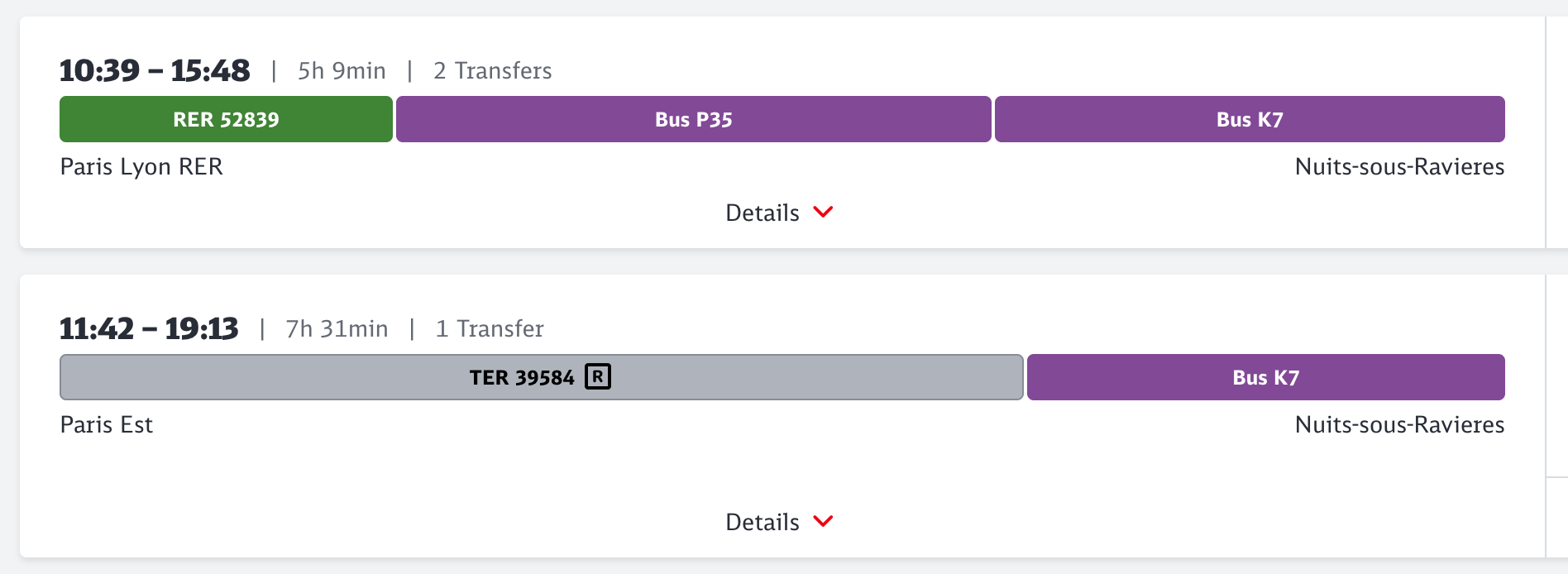Click the Paris Lyon RER departure station

[x=141, y=166]
